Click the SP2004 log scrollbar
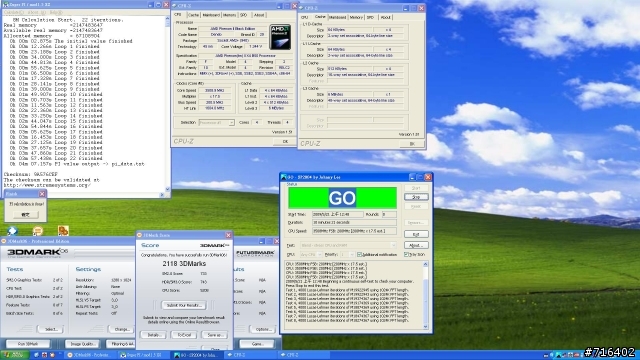The height and width of the screenshot is (360, 640). pyautogui.click(x=425, y=296)
